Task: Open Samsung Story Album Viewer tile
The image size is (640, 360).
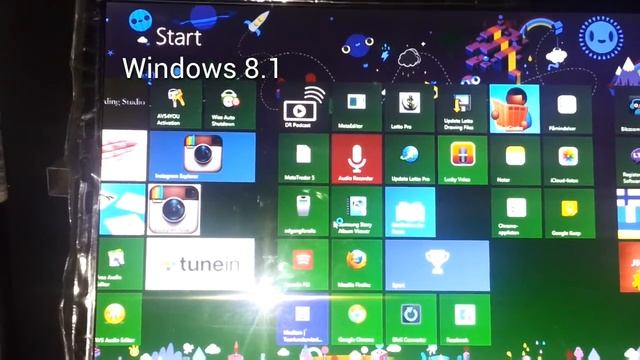Action: pyautogui.click(x=357, y=211)
